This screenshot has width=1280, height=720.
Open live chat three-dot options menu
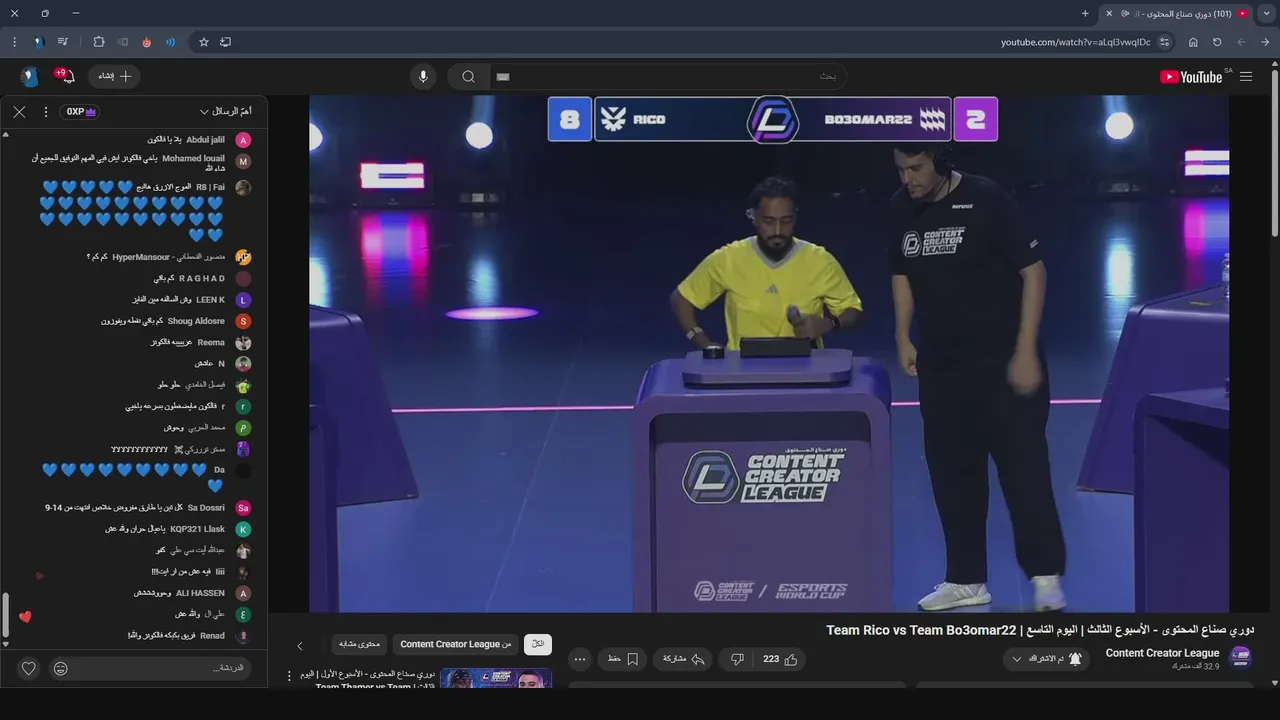click(45, 111)
